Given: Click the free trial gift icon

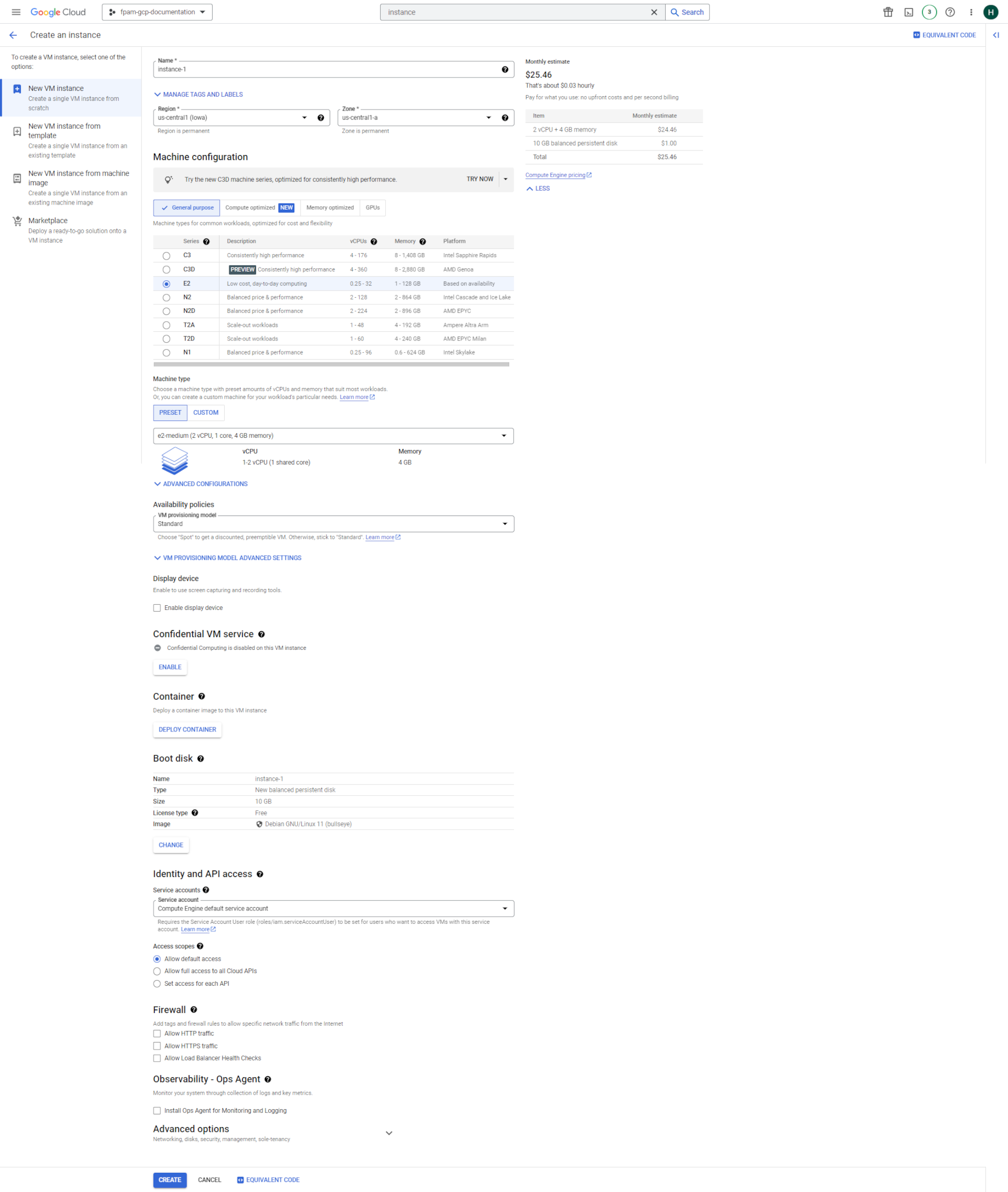Looking at the screenshot, I should point(888,12).
